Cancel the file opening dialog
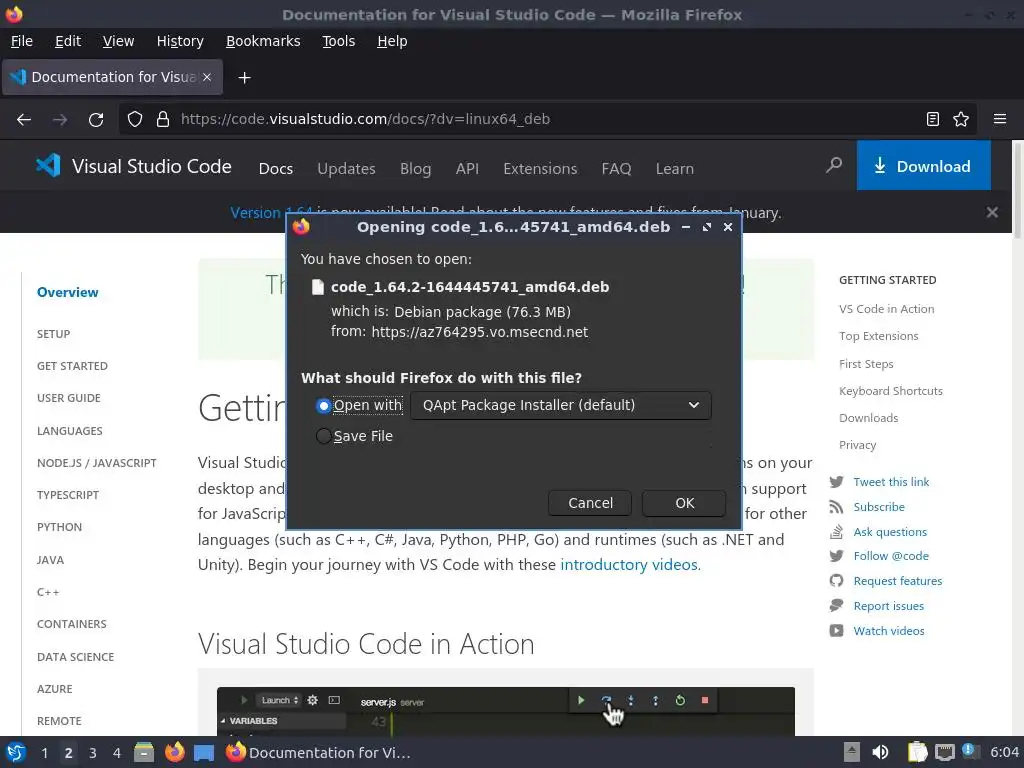The width and height of the screenshot is (1024, 768). tap(590, 503)
